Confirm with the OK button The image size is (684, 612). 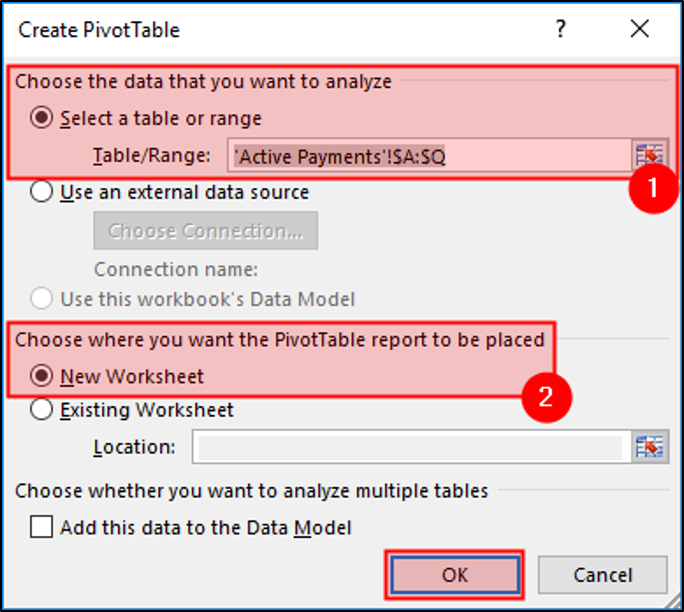455,575
